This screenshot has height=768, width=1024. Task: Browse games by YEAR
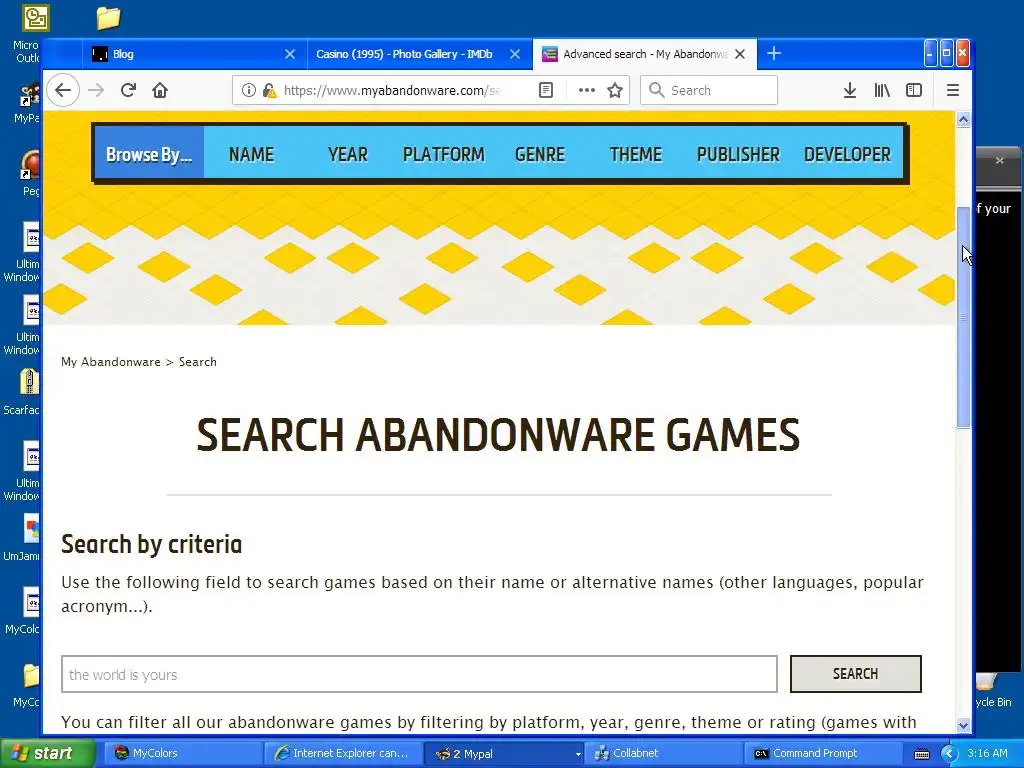[347, 154]
